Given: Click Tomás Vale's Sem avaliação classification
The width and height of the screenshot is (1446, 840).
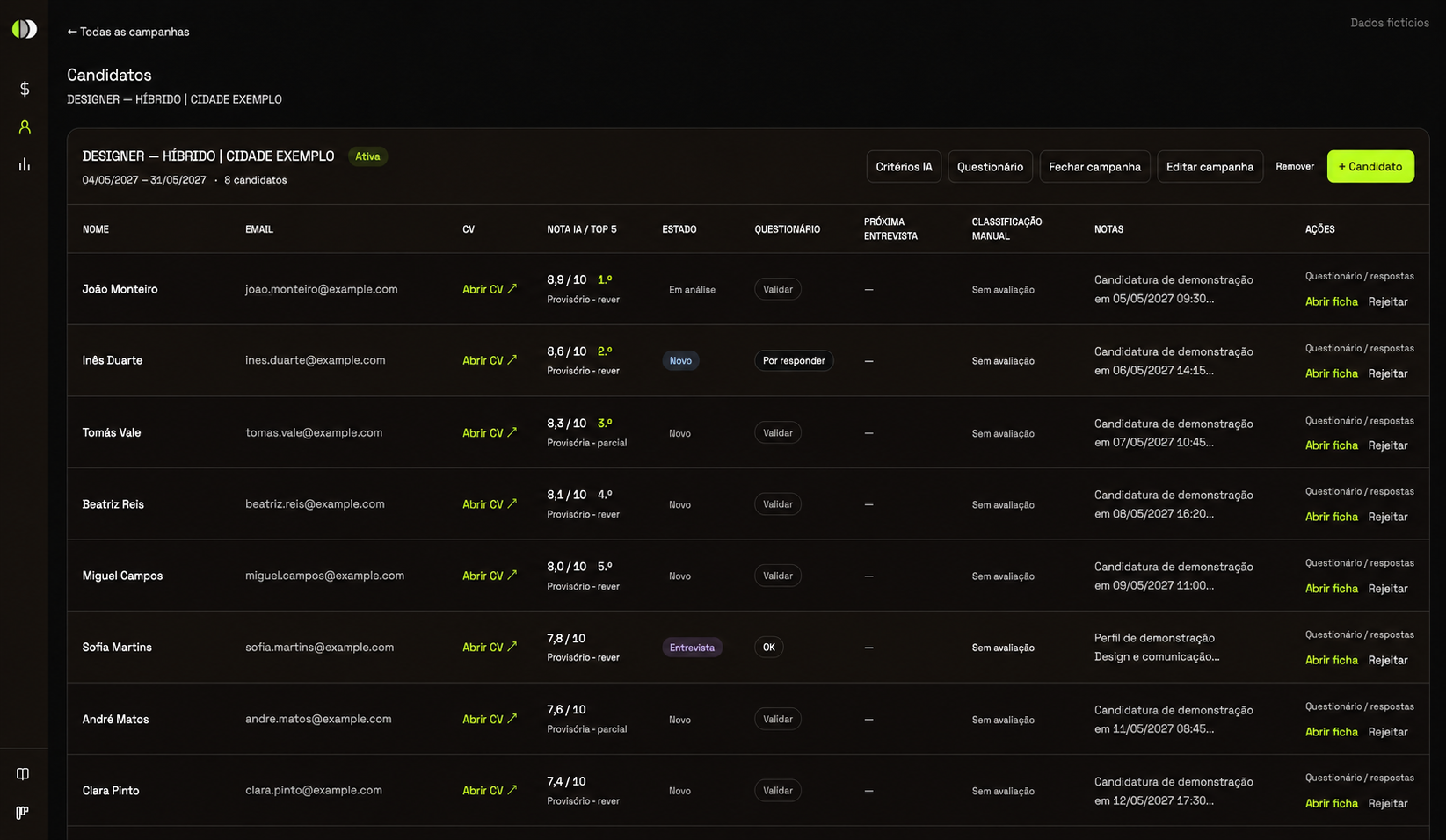Looking at the screenshot, I should [1003, 433].
